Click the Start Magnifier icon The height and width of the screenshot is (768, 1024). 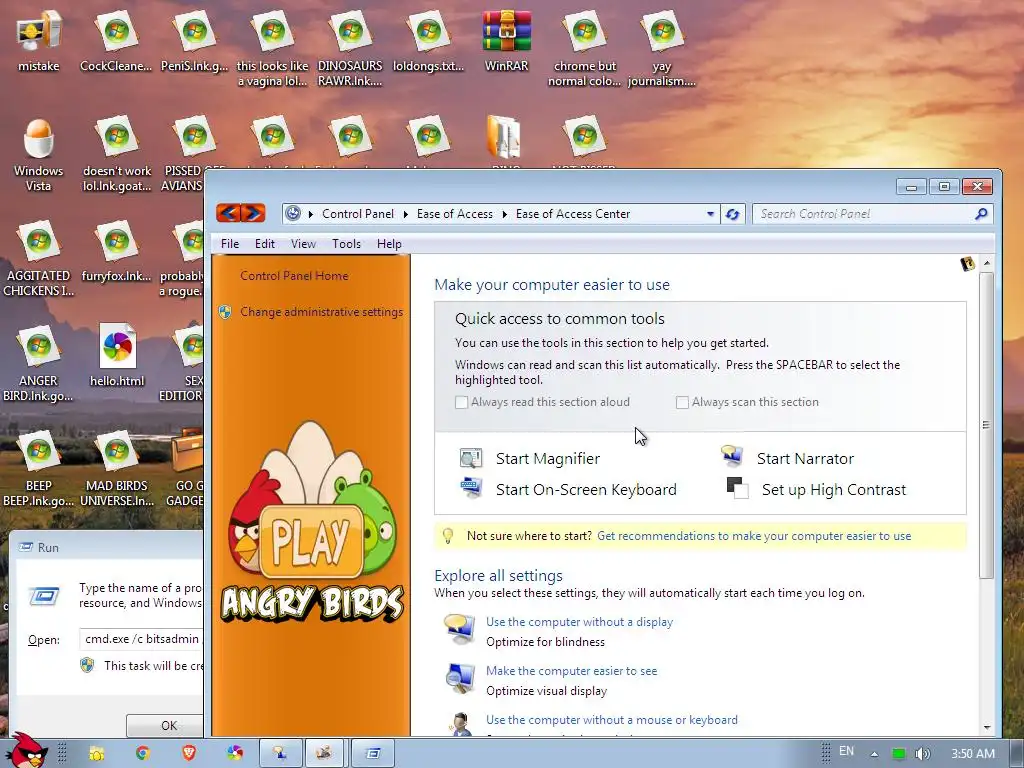point(471,458)
